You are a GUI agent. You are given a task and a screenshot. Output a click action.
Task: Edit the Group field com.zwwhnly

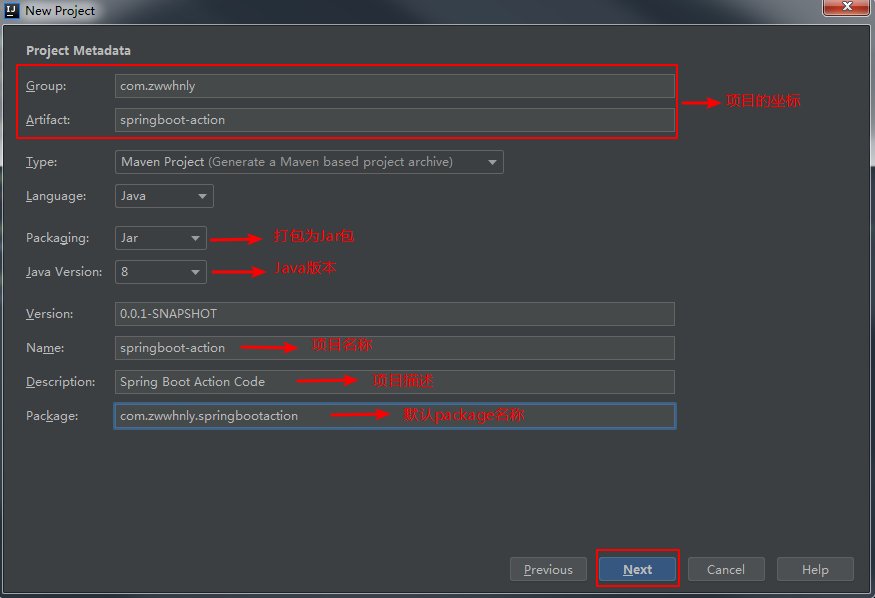click(x=395, y=86)
